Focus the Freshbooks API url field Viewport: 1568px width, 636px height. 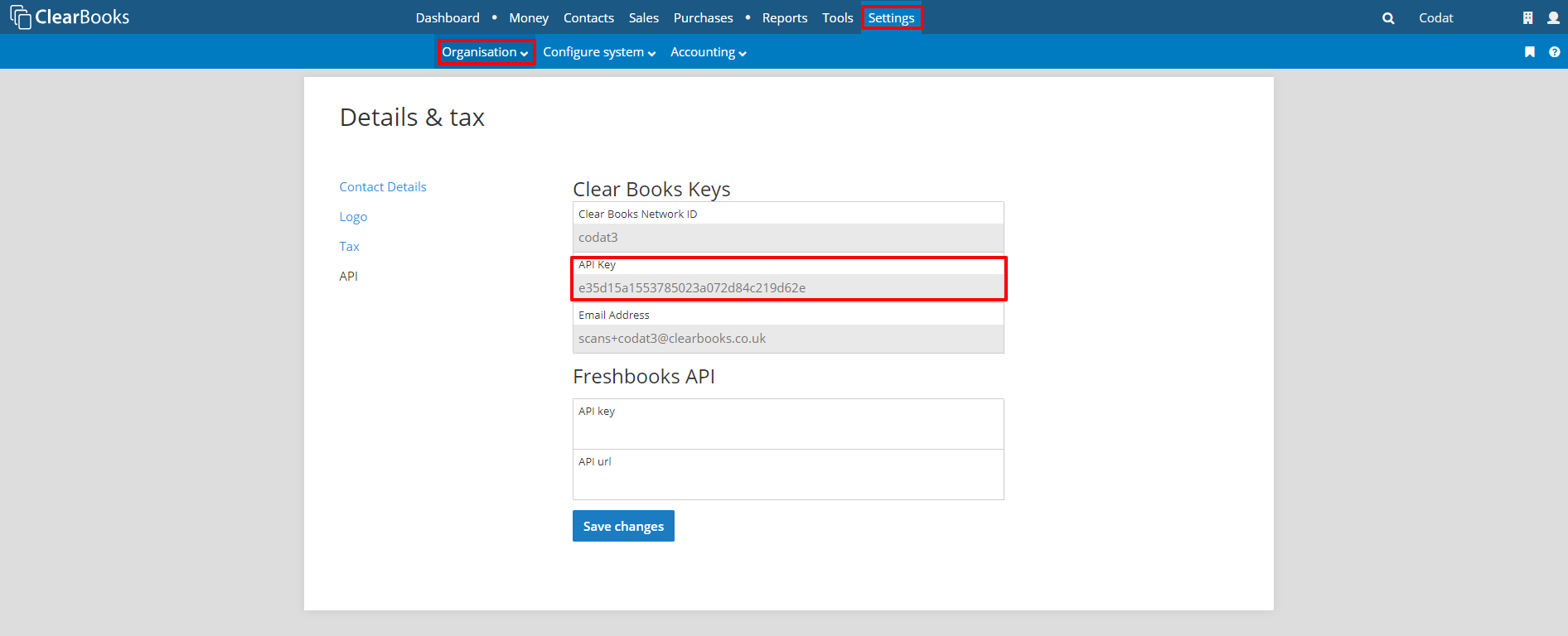coord(788,475)
